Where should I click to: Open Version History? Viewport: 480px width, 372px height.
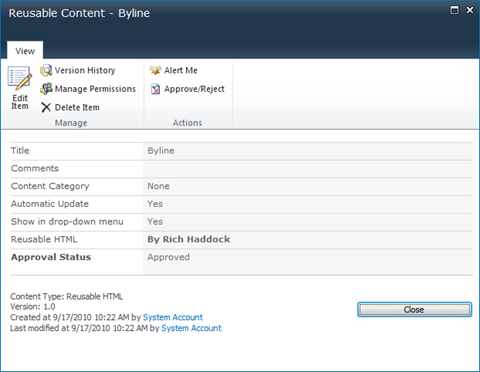tap(85, 70)
